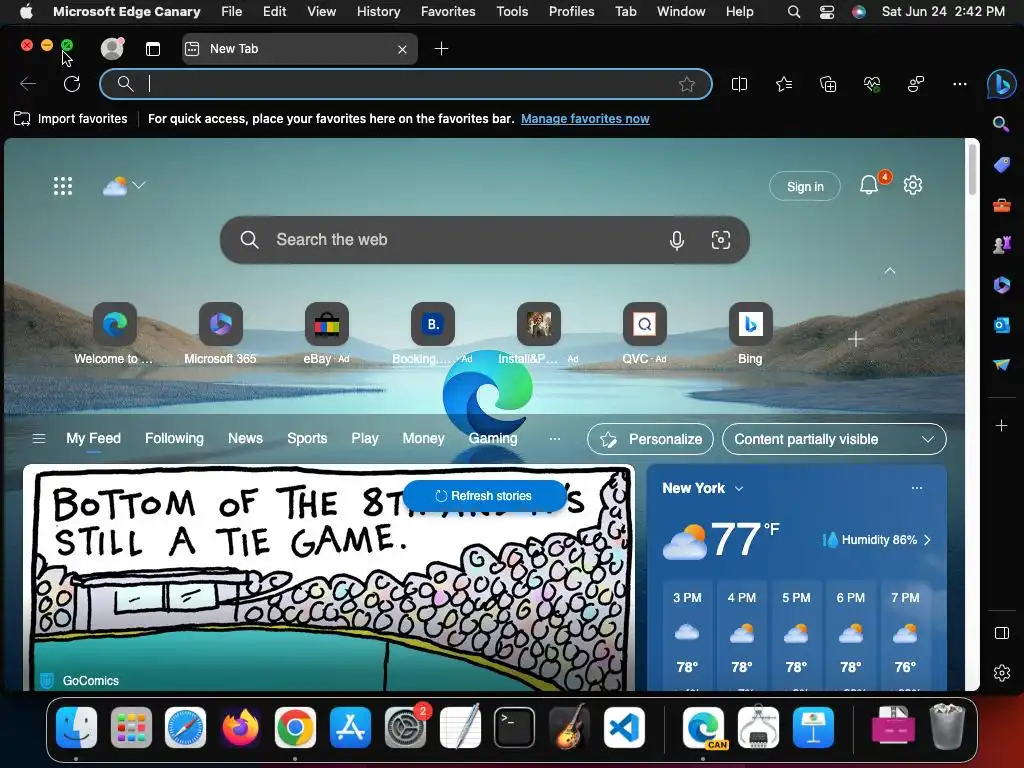Select the Following feed tab

(x=174, y=438)
